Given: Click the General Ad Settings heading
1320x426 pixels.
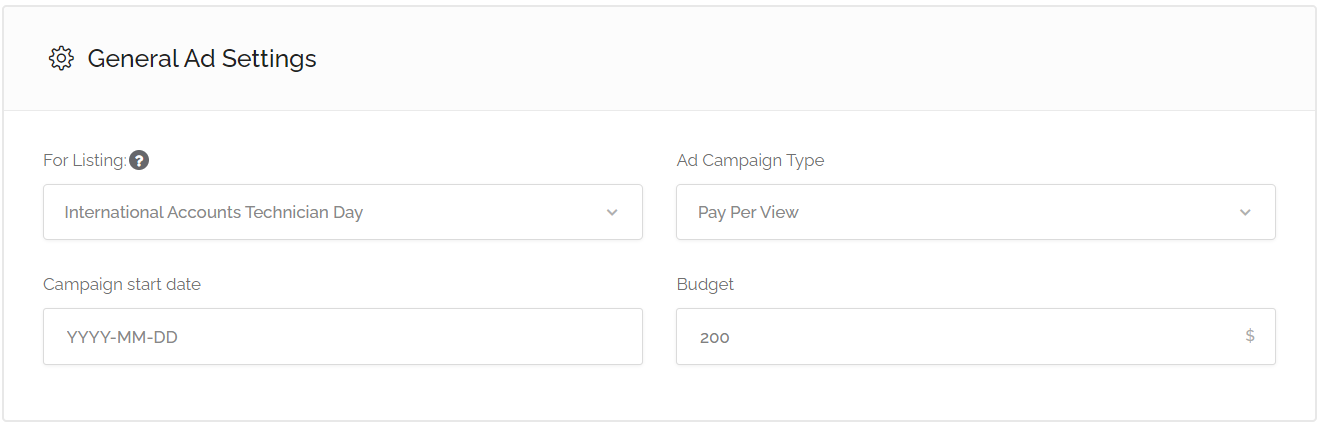Looking at the screenshot, I should pos(202,59).
